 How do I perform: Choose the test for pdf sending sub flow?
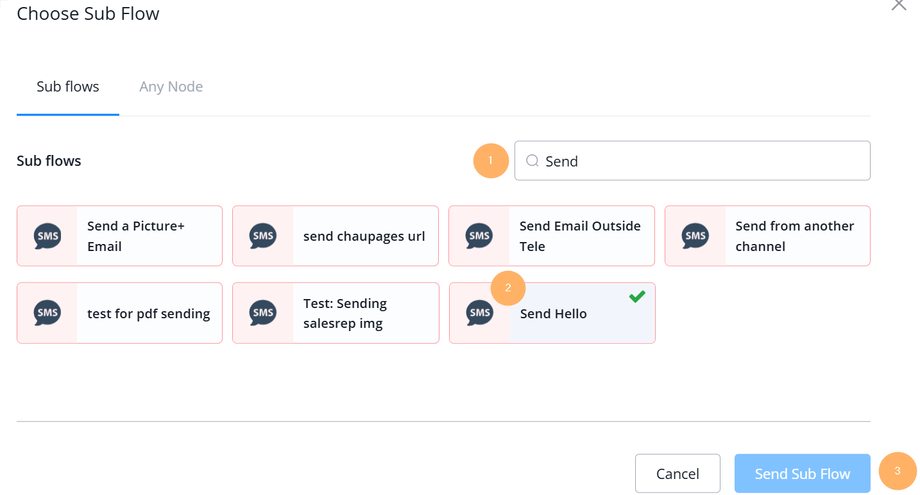148,313
